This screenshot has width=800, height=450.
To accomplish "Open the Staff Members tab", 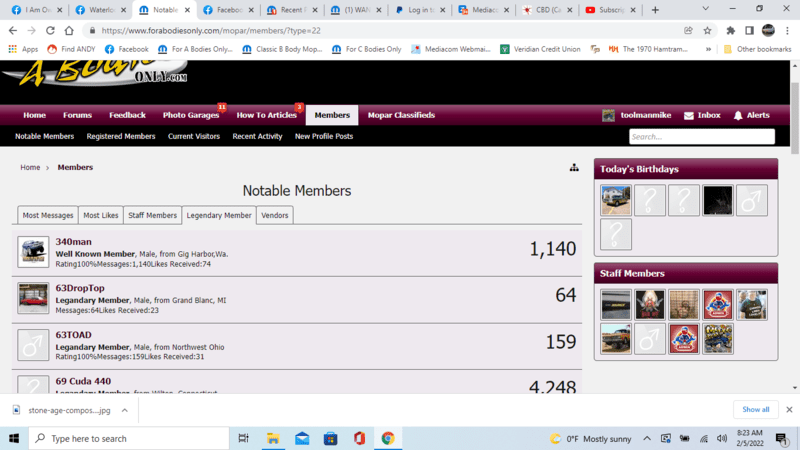I will coord(153,215).
